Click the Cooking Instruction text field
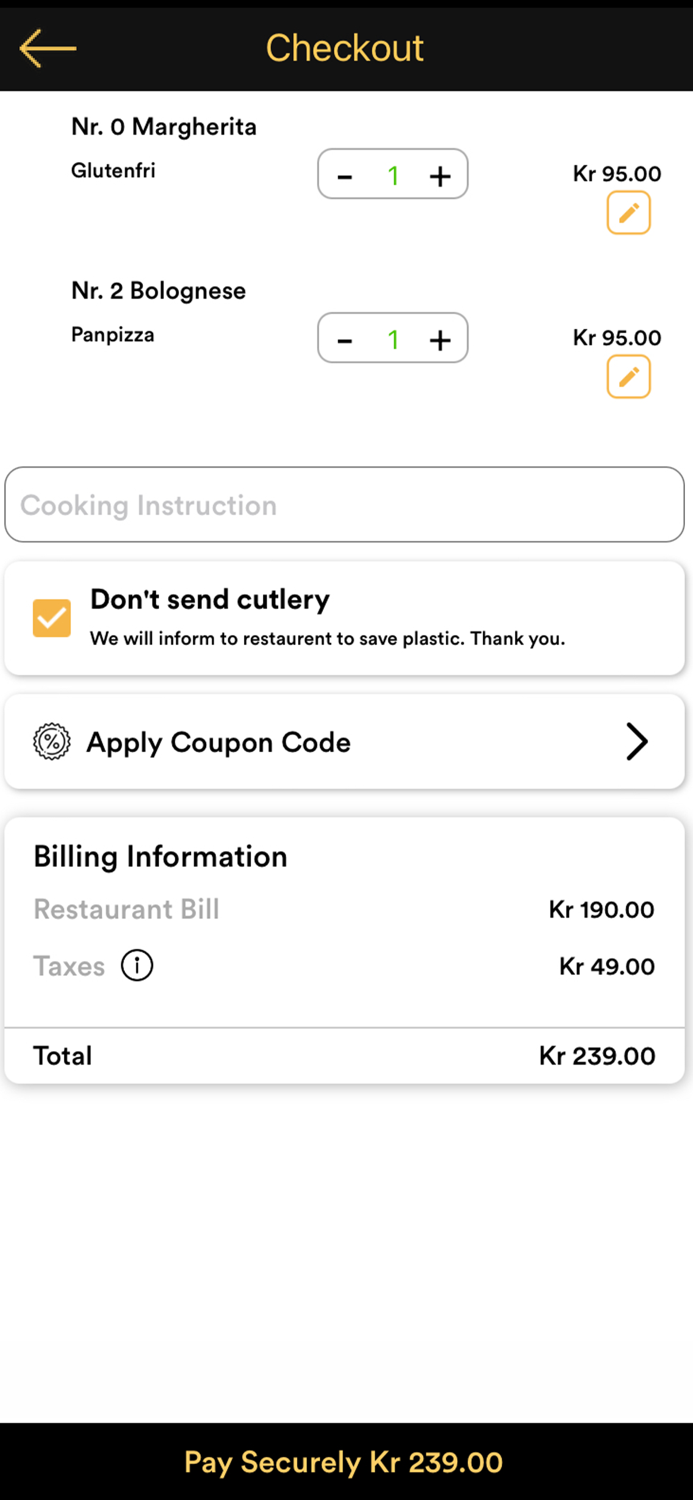Screen dimensions: 693x1500 pos(345,504)
